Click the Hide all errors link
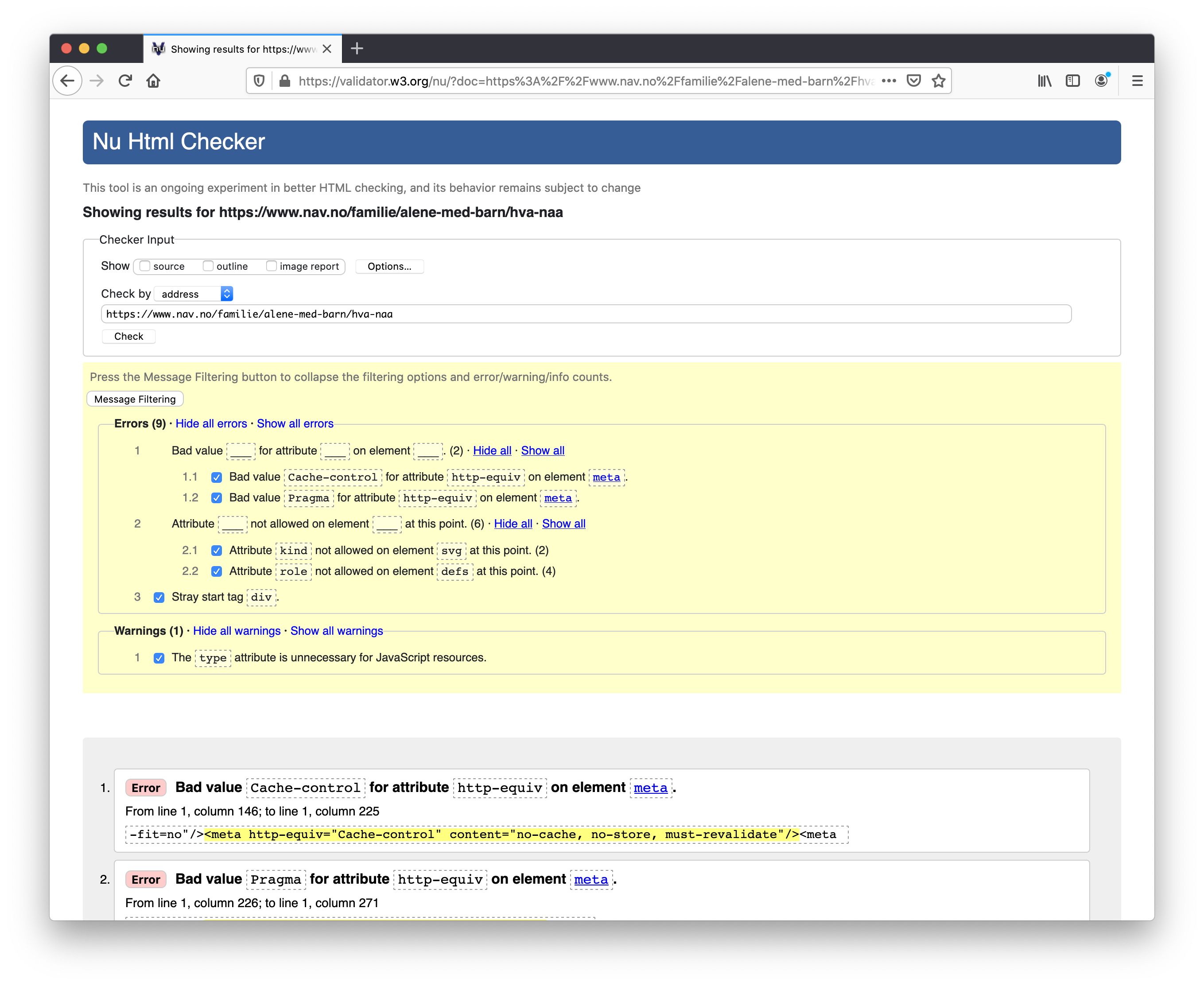1204x986 pixels. 211,424
